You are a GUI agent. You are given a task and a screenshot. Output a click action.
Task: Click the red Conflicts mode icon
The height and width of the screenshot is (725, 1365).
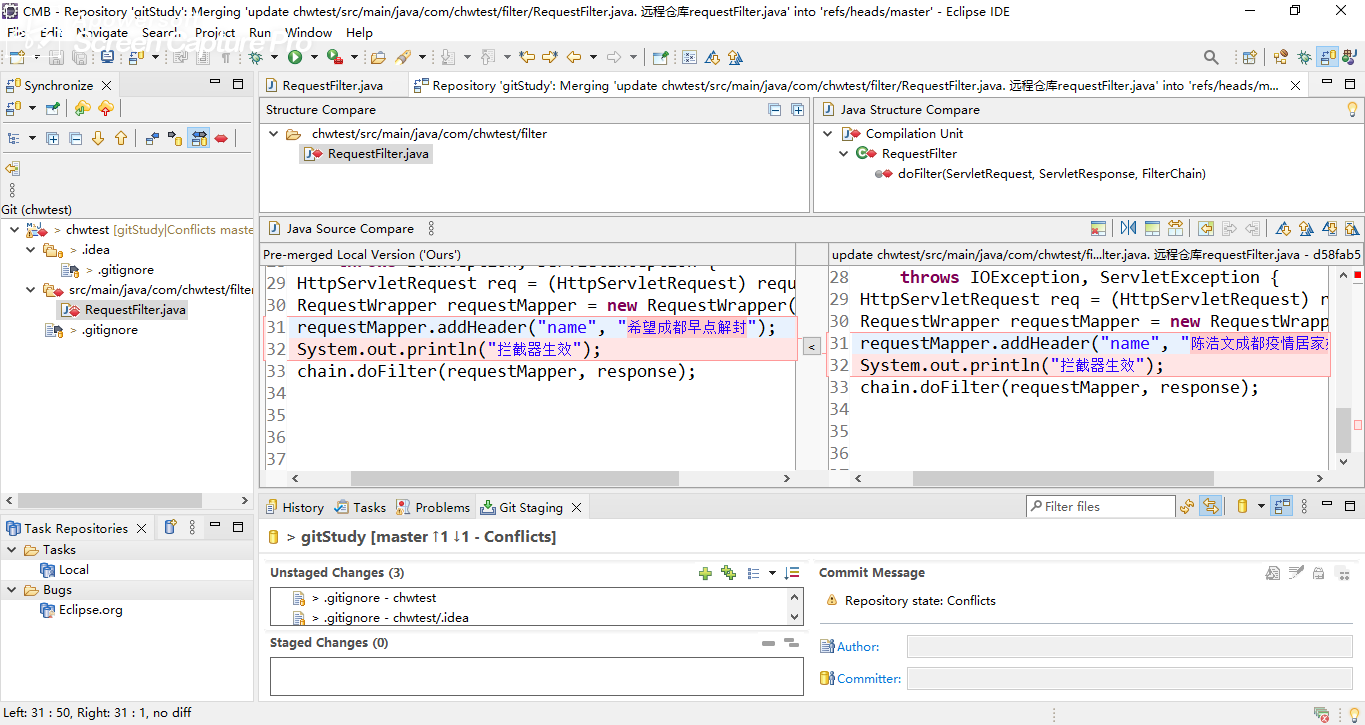(x=221, y=139)
